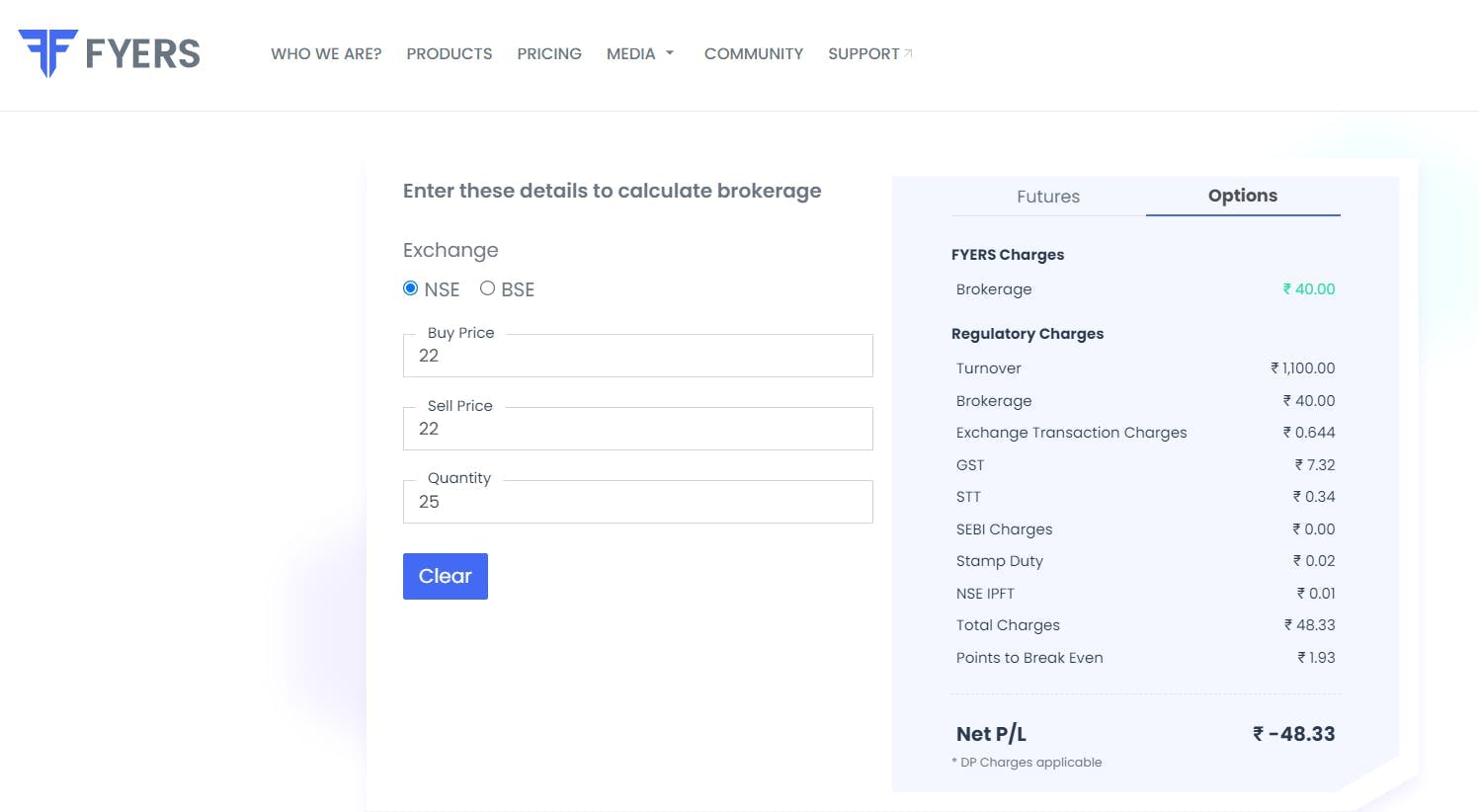
Task: Switch to the Futures tab
Action: [1048, 197]
